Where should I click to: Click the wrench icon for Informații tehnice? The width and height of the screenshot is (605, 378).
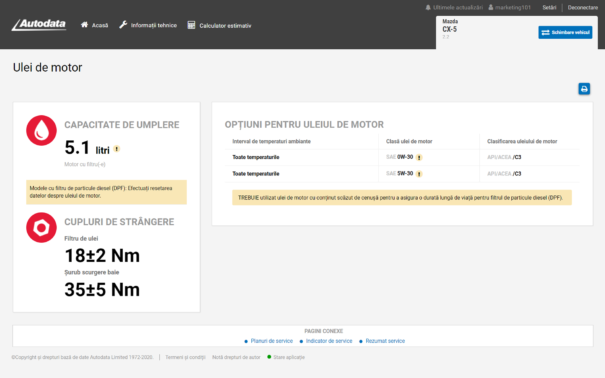pyautogui.click(x=123, y=25)
